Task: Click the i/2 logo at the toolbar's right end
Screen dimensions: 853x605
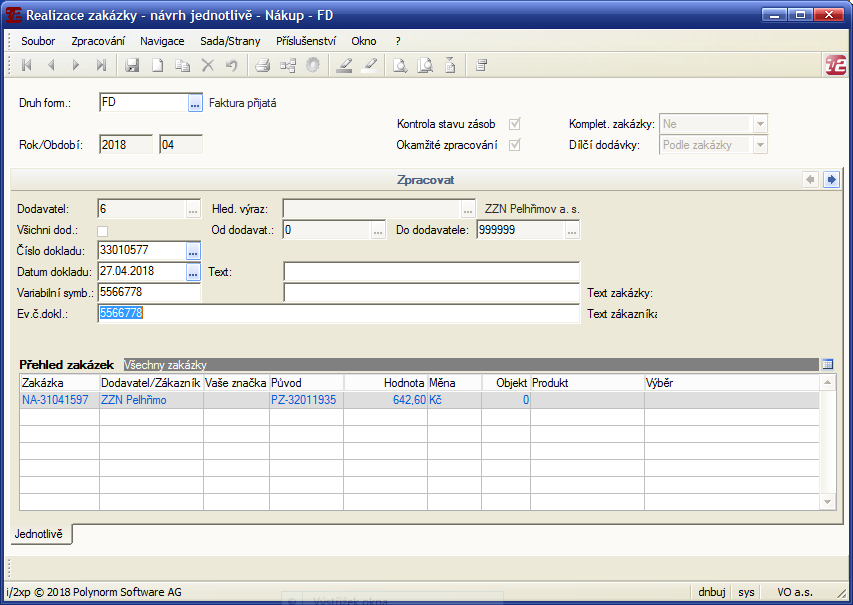Action: pyautogui.click(x=836, y=65)
